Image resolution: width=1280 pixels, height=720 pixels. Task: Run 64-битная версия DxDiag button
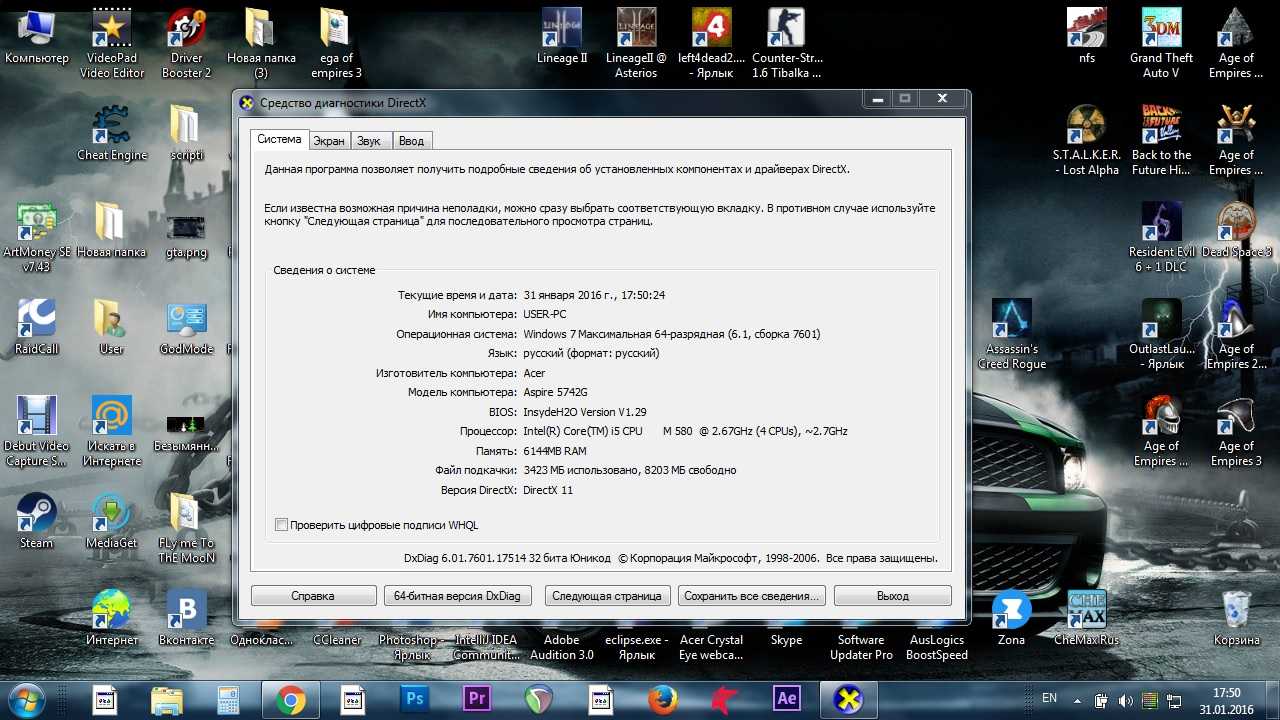point(457,596)
